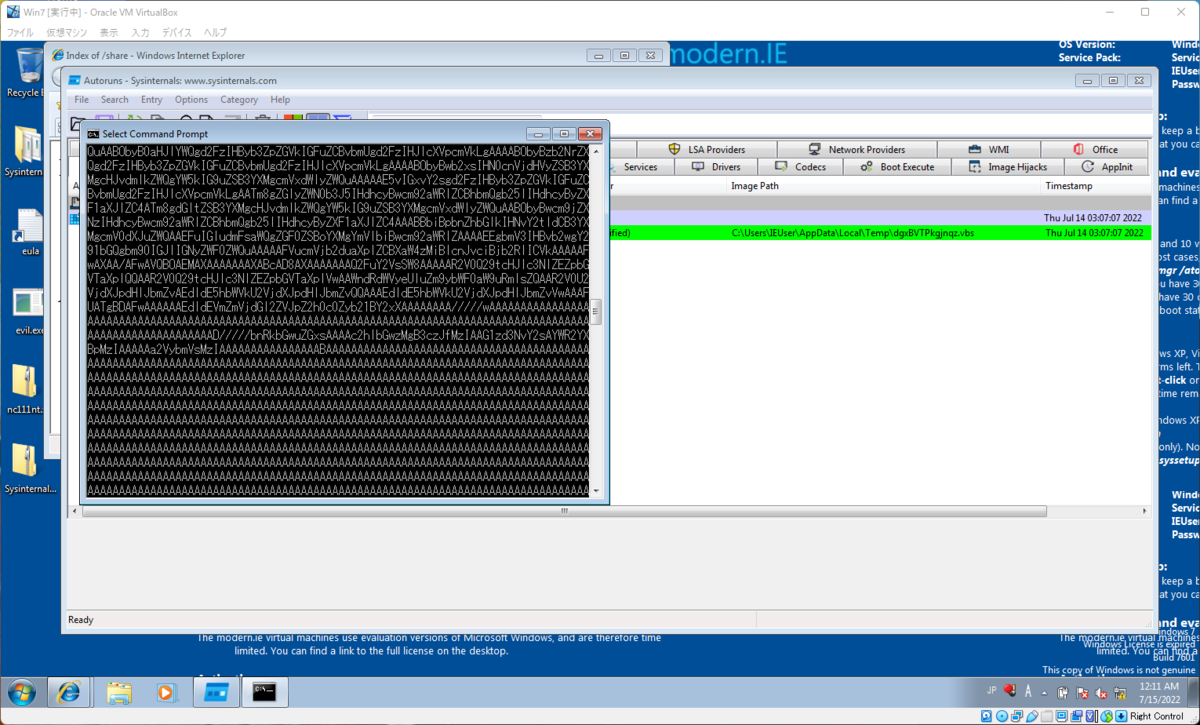
Task: Open VirtualBox 仮想マシン menu
Action: (x=66, y=33)
